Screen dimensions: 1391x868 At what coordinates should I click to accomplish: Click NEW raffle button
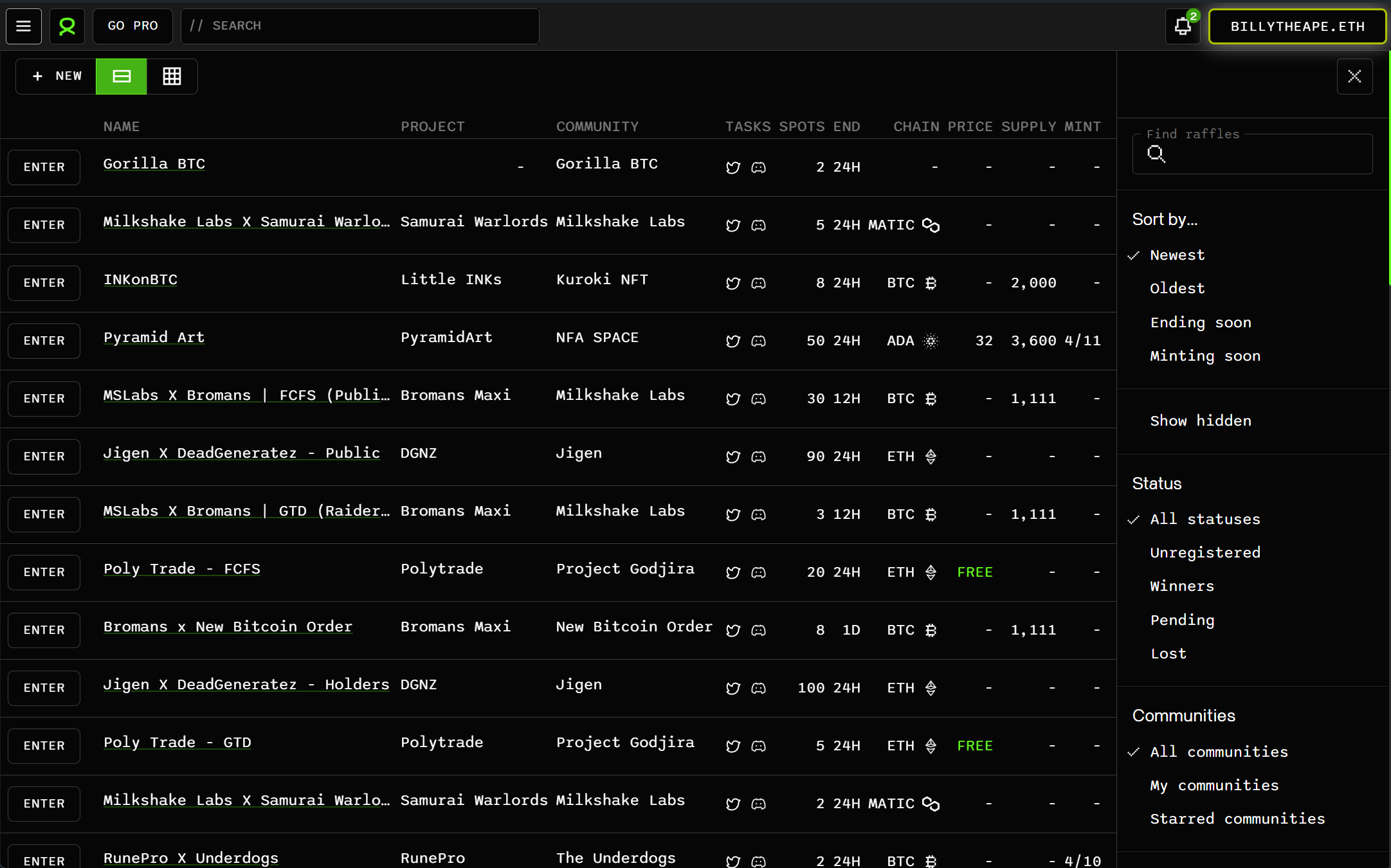pos(57,77)
